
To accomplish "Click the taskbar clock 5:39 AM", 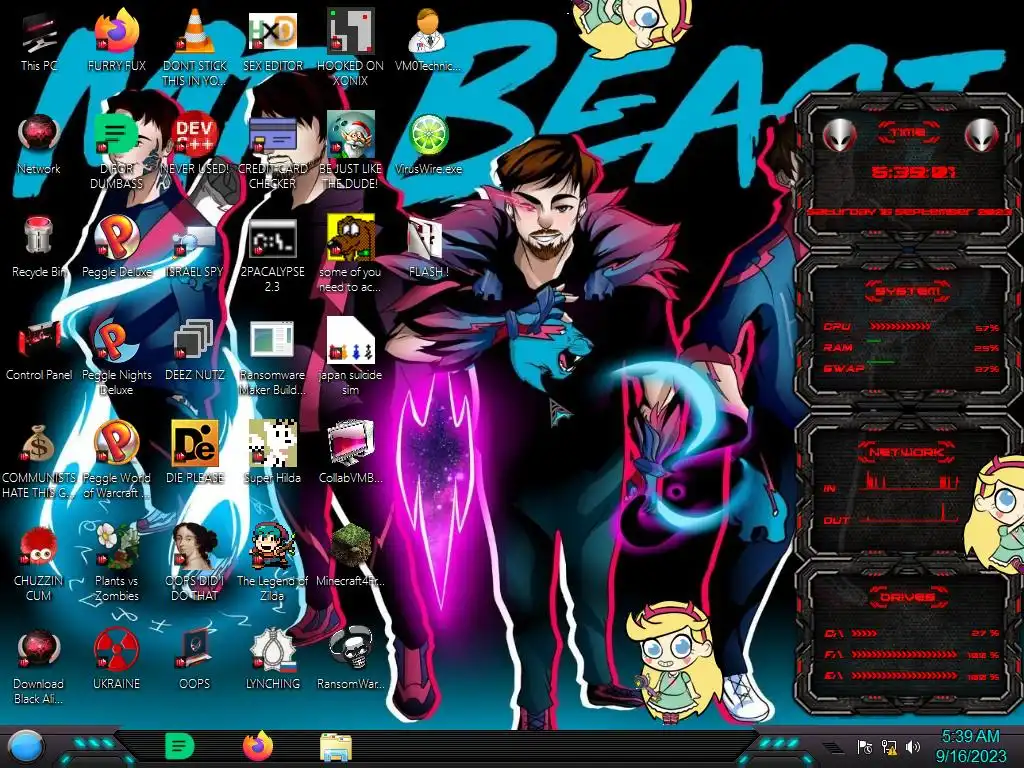I will (x=970, y=746).
